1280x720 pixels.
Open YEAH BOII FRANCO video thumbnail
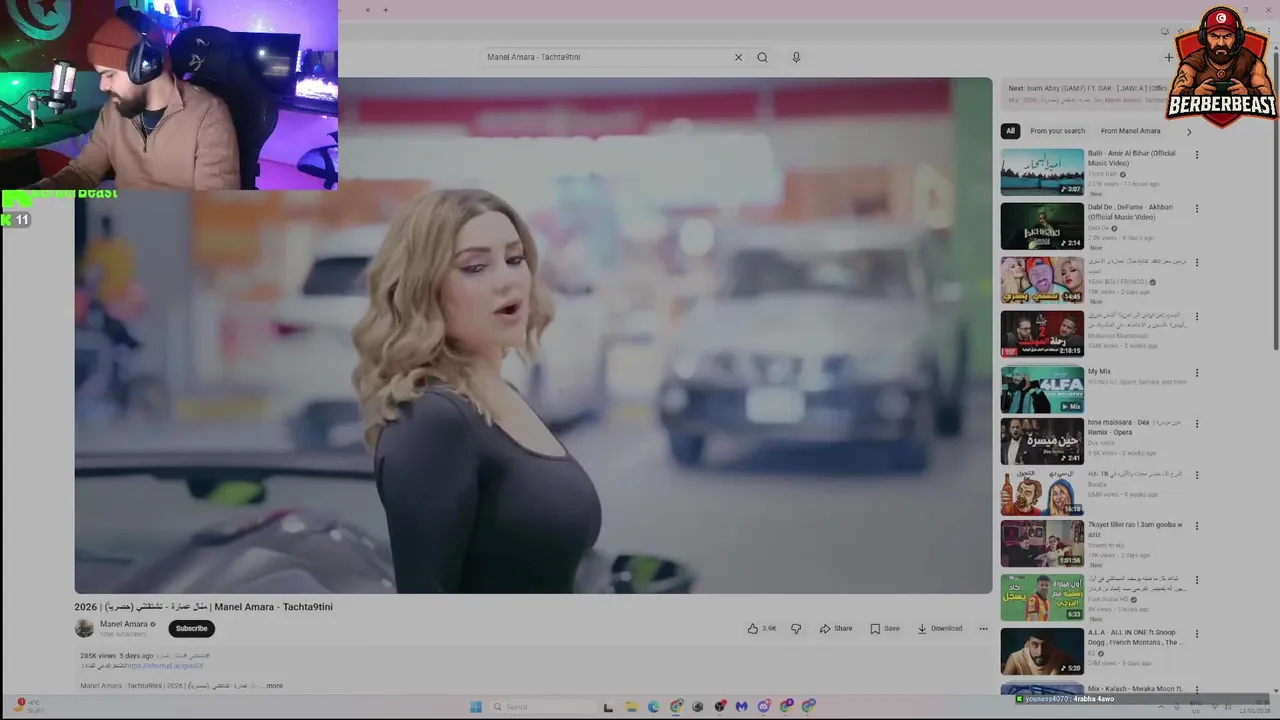(x=1042, y=280)
